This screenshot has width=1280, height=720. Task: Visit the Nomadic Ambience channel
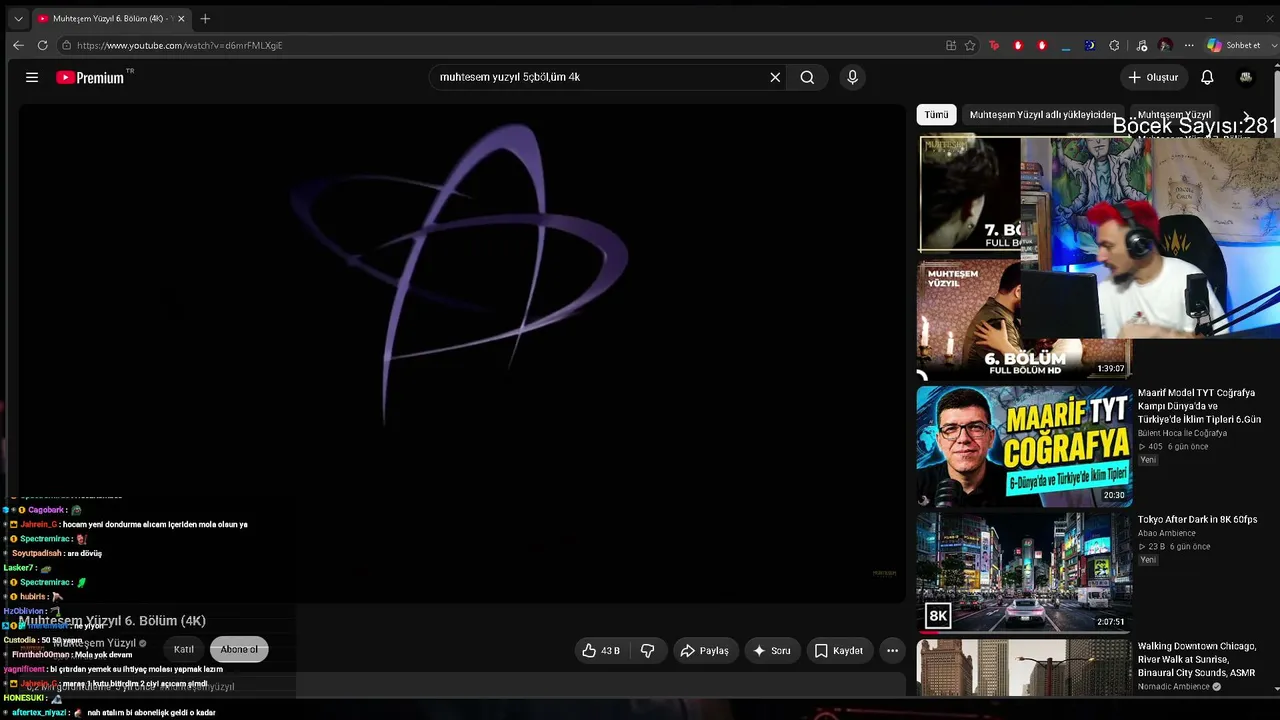click(1176, 687)
